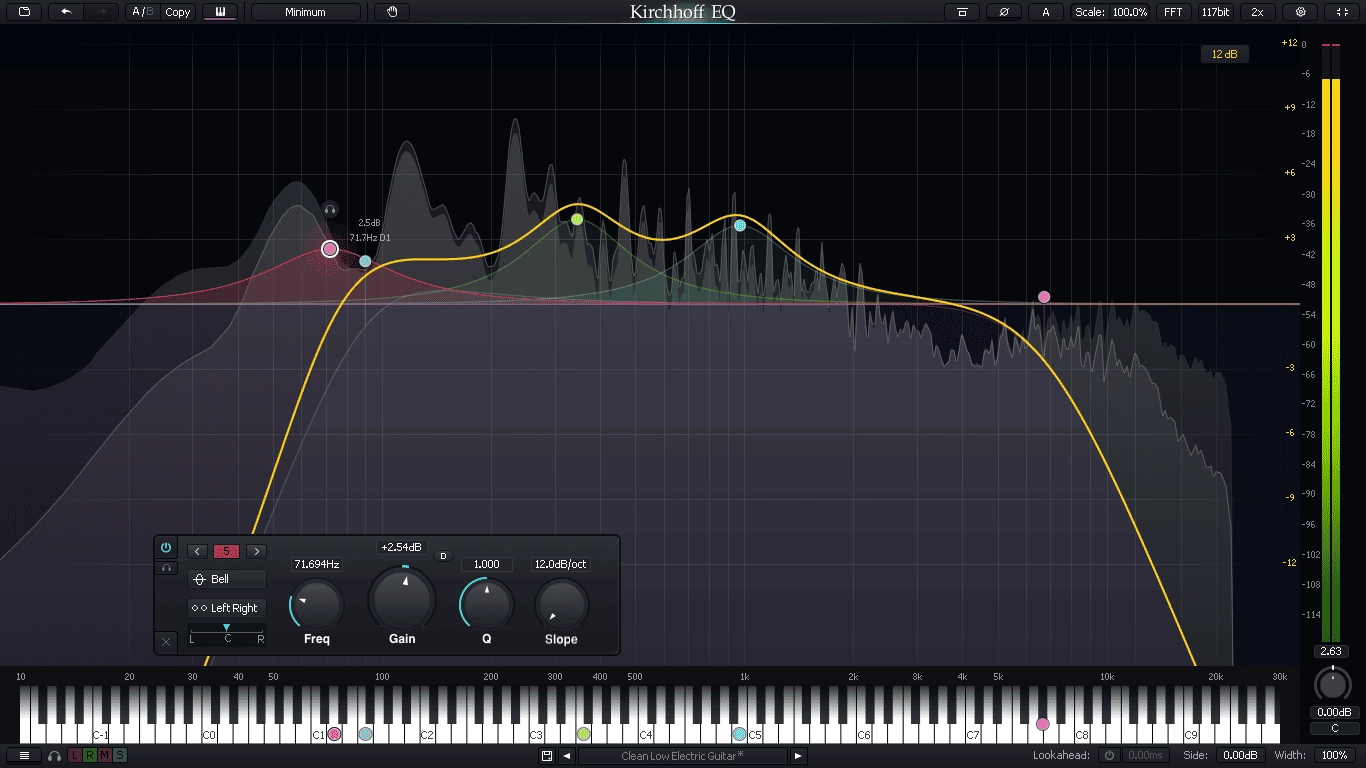Click the red band number 5 label
1366x768 pixels.
point(226,551)
